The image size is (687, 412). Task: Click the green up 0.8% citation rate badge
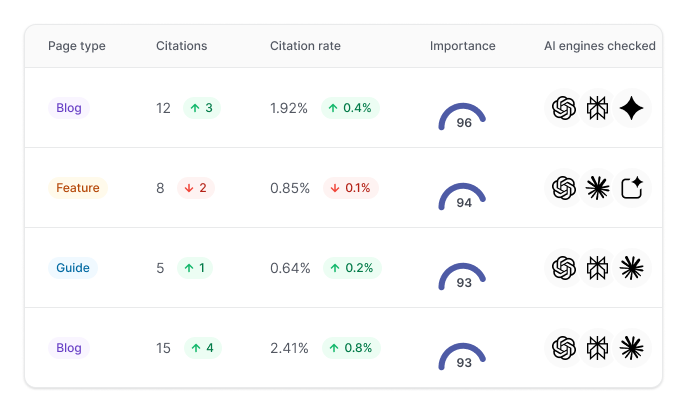[350, 348]
